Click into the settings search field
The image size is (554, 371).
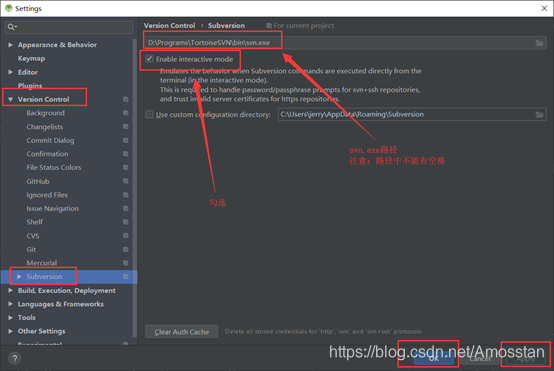69,27
